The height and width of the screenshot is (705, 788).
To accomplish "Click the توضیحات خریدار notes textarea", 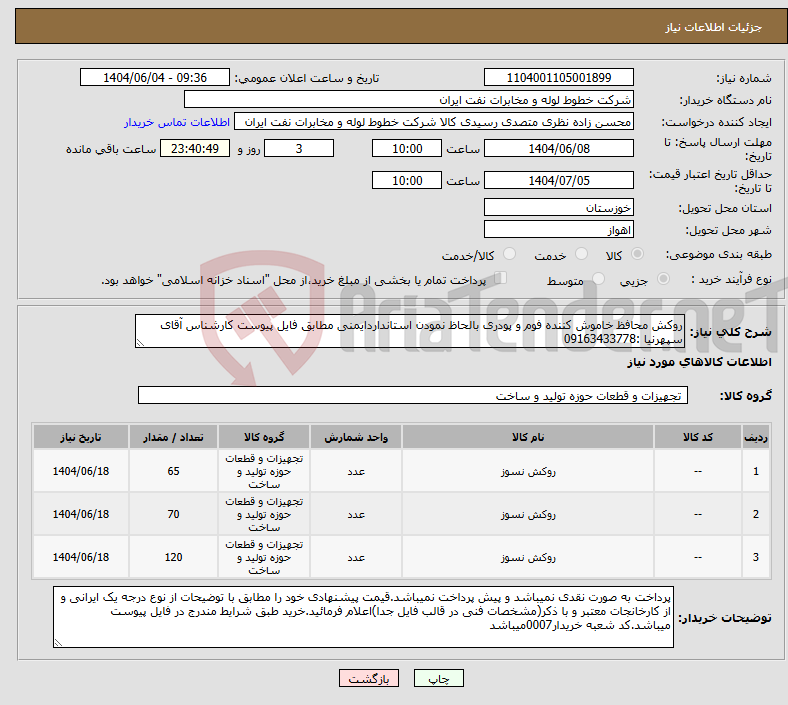I will [x=363, y=617].
